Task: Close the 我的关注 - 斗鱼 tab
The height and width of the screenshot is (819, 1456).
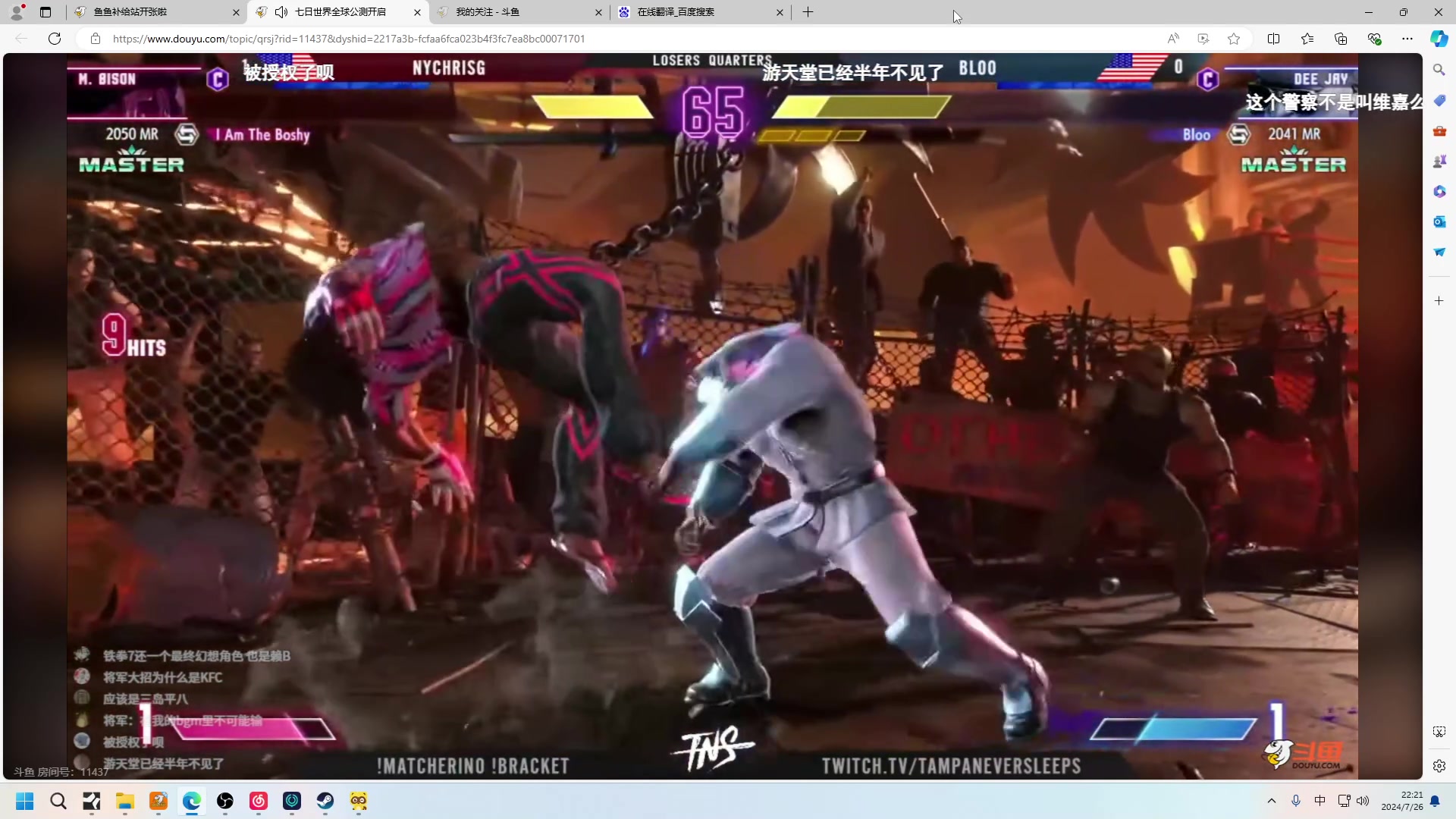Action: (598, 12)
